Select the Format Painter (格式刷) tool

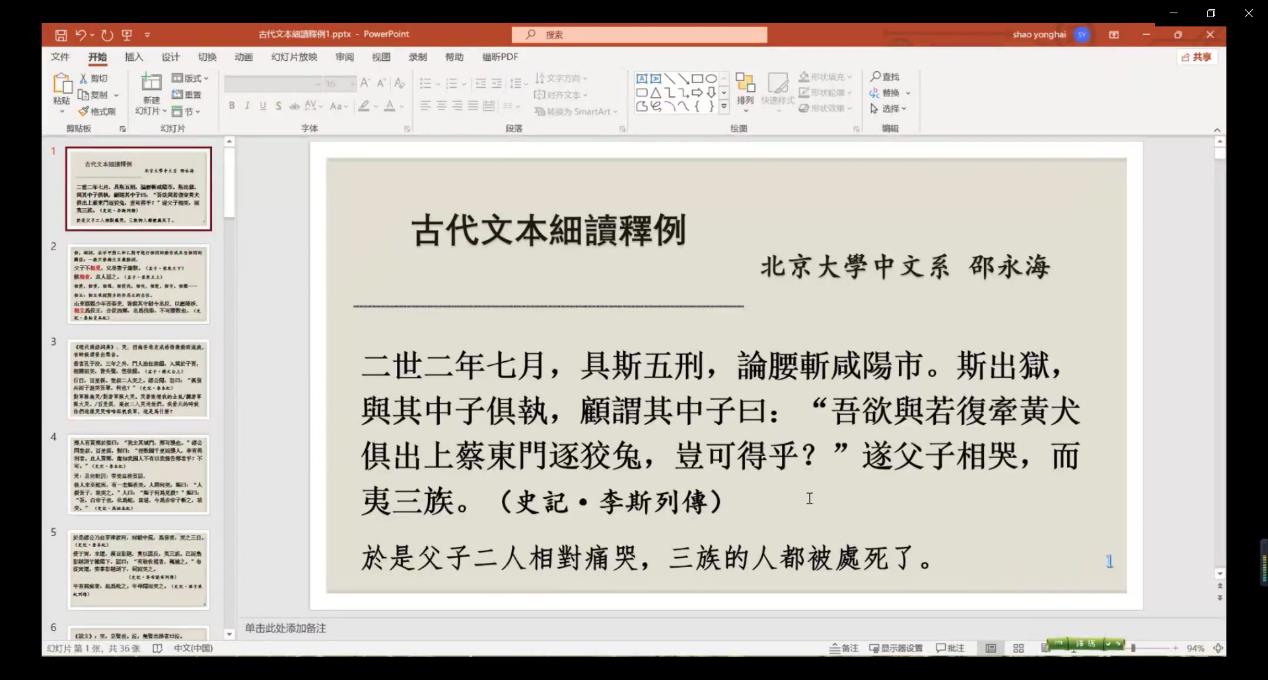point(97,111)
